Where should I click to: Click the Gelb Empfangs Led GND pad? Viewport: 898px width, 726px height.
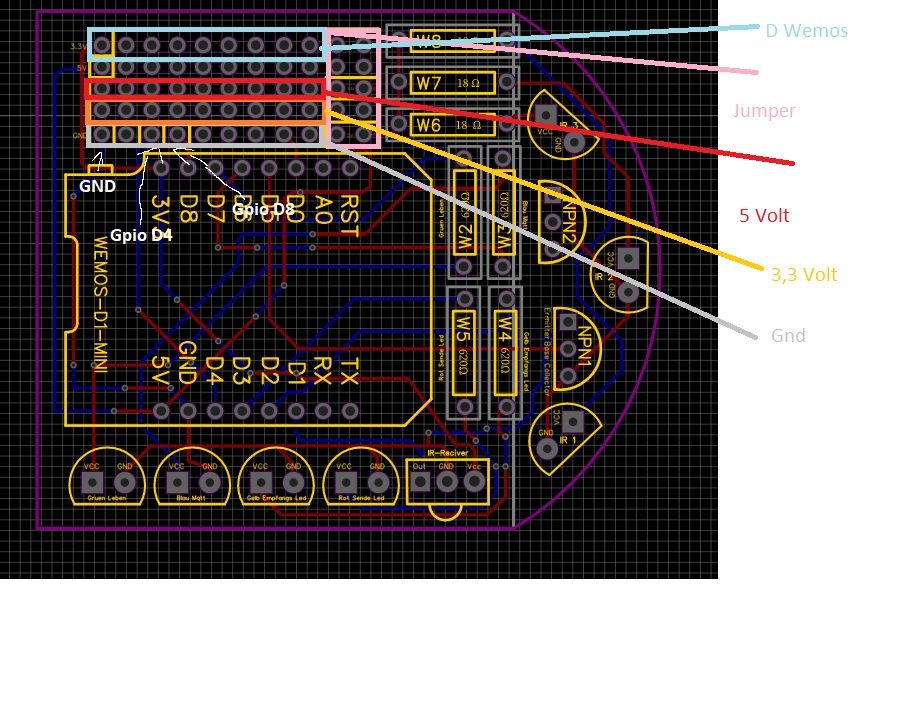pos(293,483)
